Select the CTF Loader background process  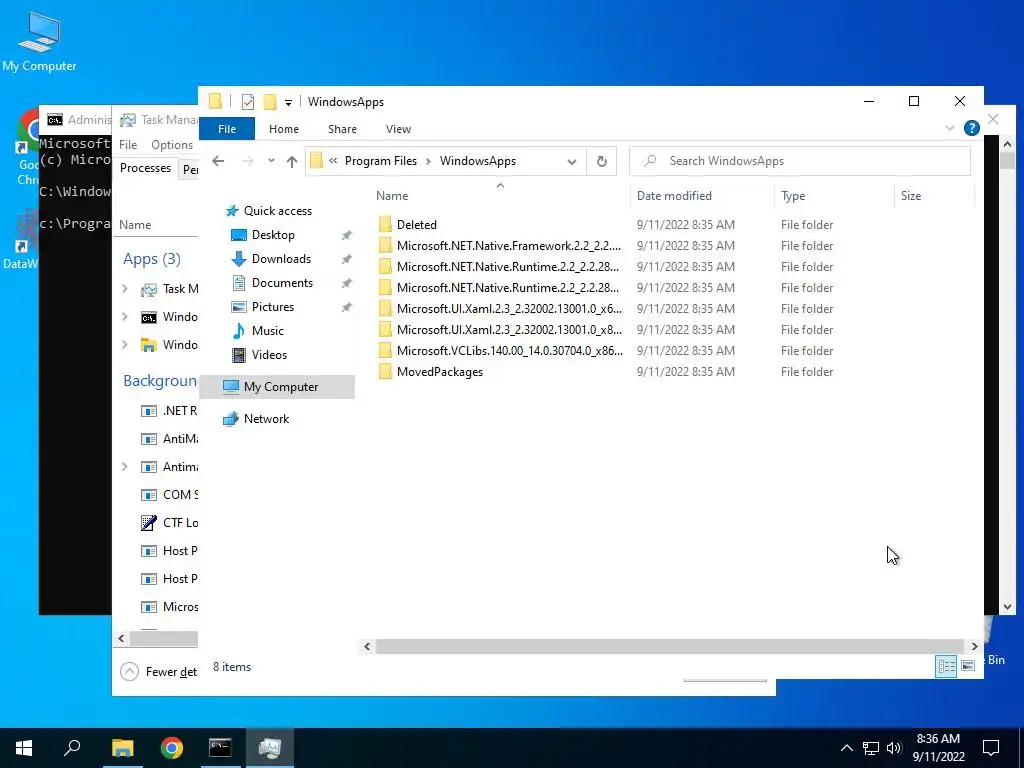(x=168, y=523)
